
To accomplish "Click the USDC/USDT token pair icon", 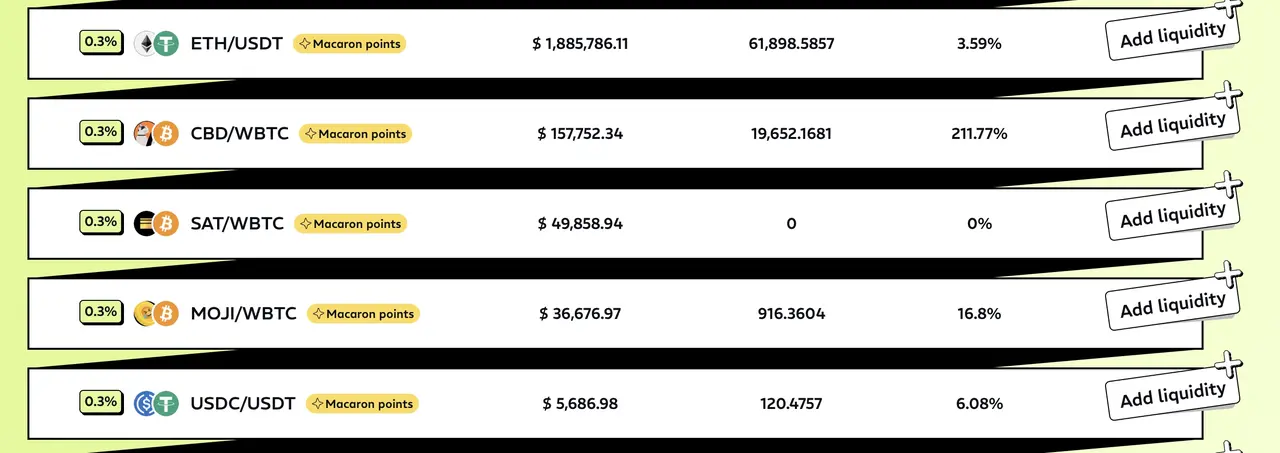I will (x=156, y=404).
